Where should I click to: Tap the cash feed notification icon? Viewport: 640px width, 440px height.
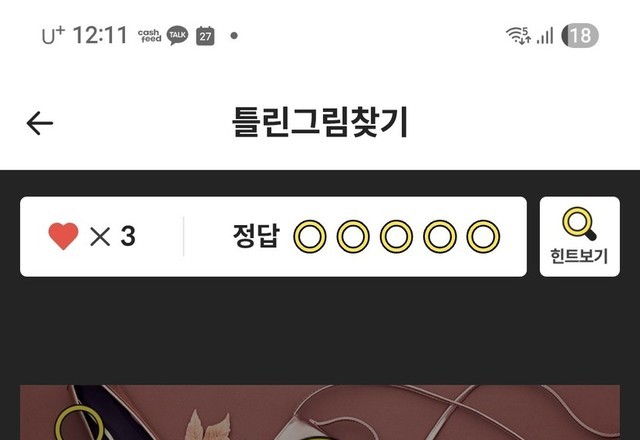pyautogui.click(x=149, y=36)
